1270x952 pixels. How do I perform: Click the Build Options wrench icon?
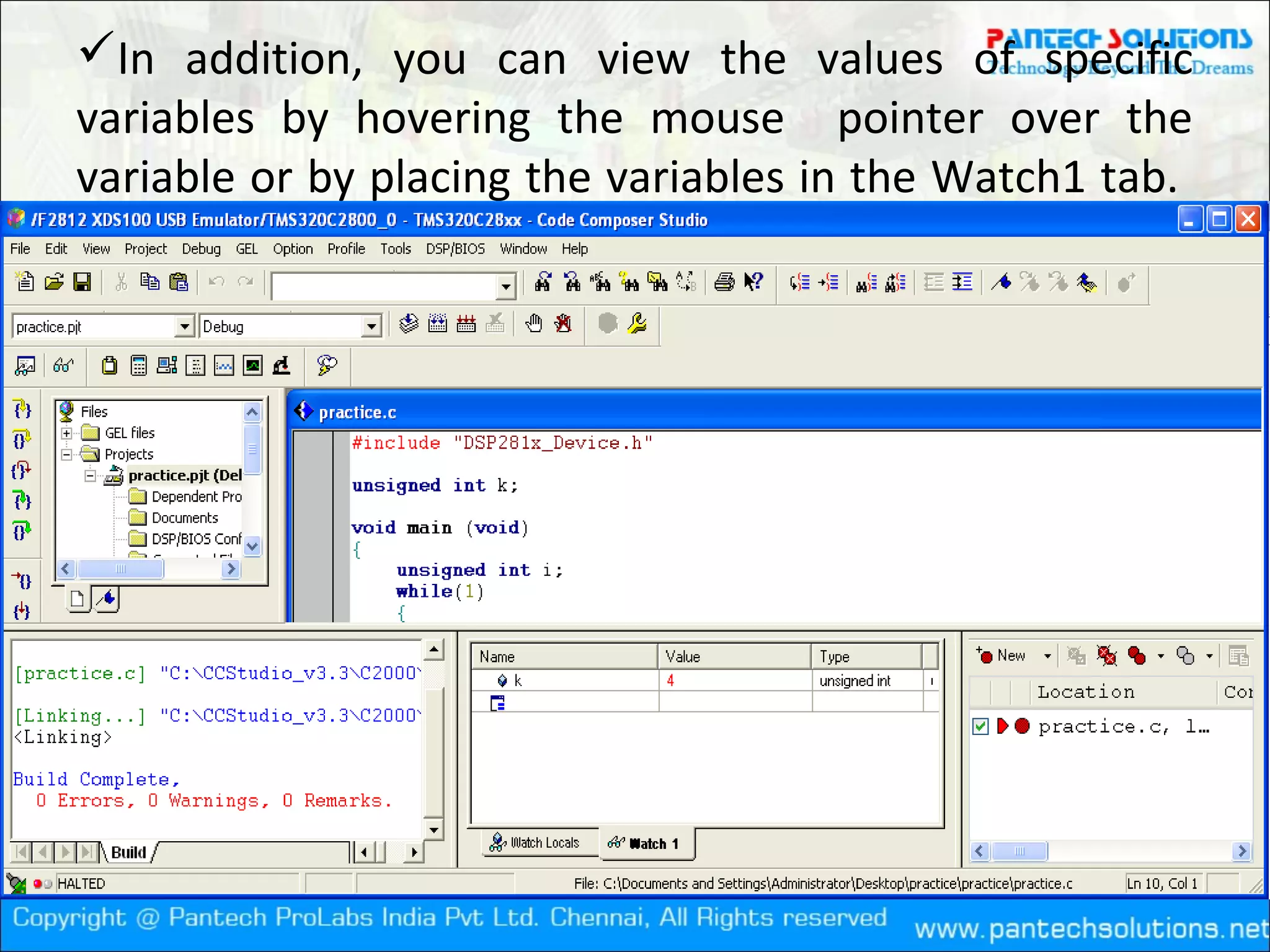(x=637, y=324)
